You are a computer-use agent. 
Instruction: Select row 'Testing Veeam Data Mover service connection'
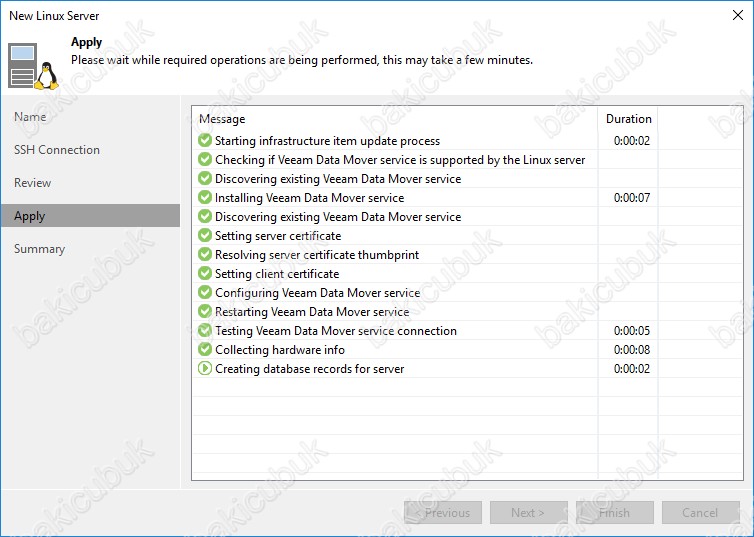tap(467, 330)
